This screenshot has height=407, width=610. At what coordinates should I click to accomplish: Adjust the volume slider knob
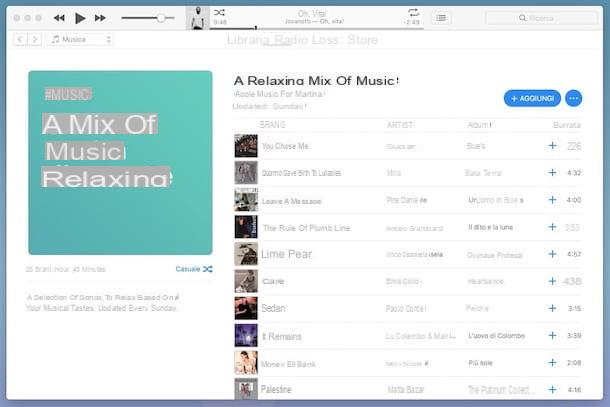(161, 18)
